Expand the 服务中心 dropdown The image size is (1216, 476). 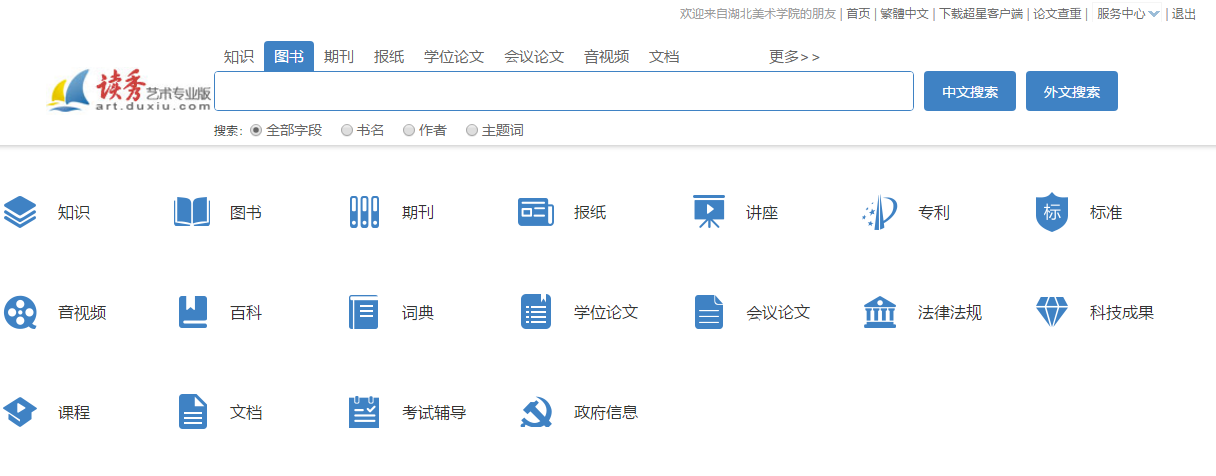click(1128, 14)
